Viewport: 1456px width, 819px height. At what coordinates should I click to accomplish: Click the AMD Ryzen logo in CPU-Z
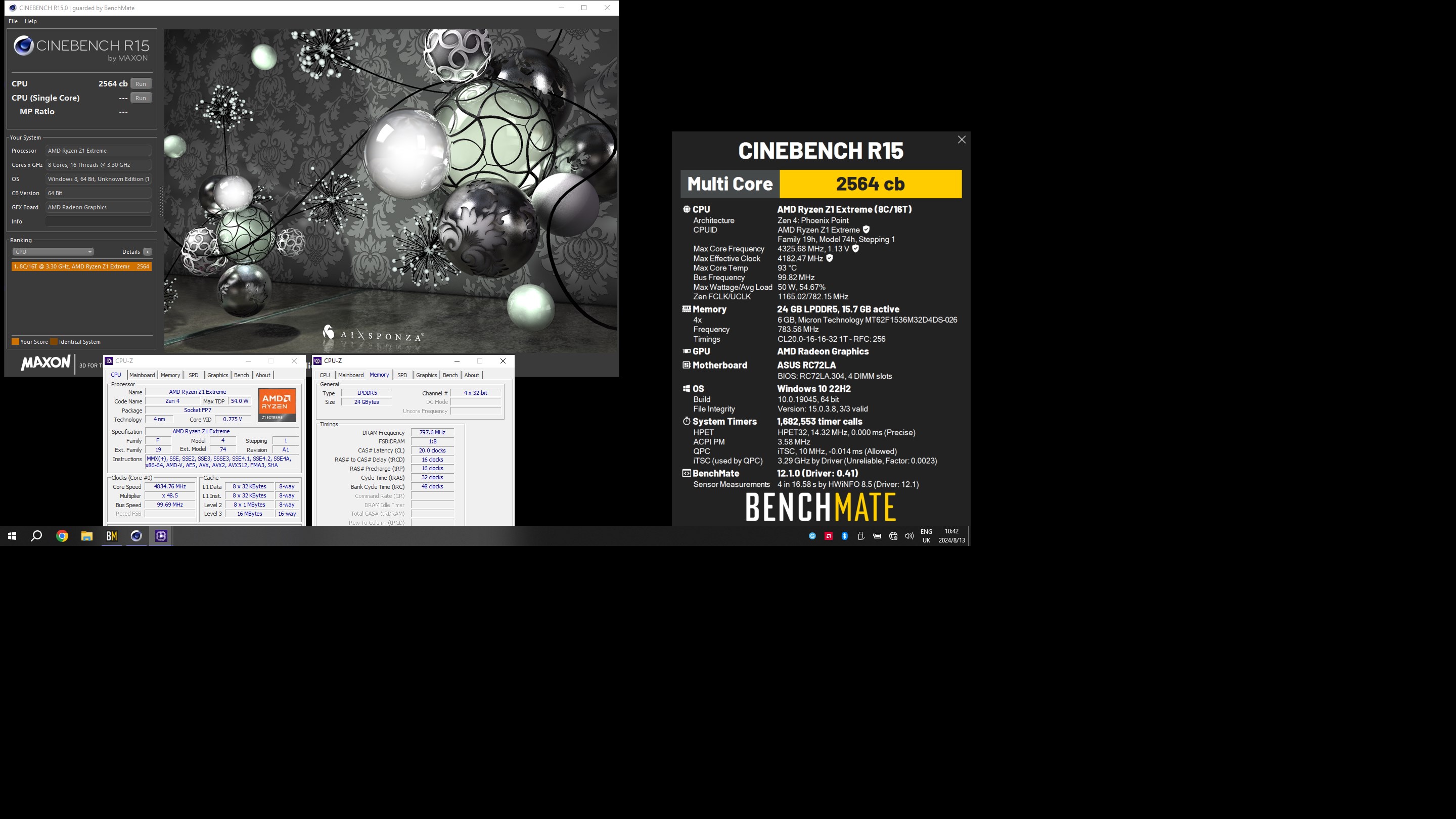pos(277,404)
